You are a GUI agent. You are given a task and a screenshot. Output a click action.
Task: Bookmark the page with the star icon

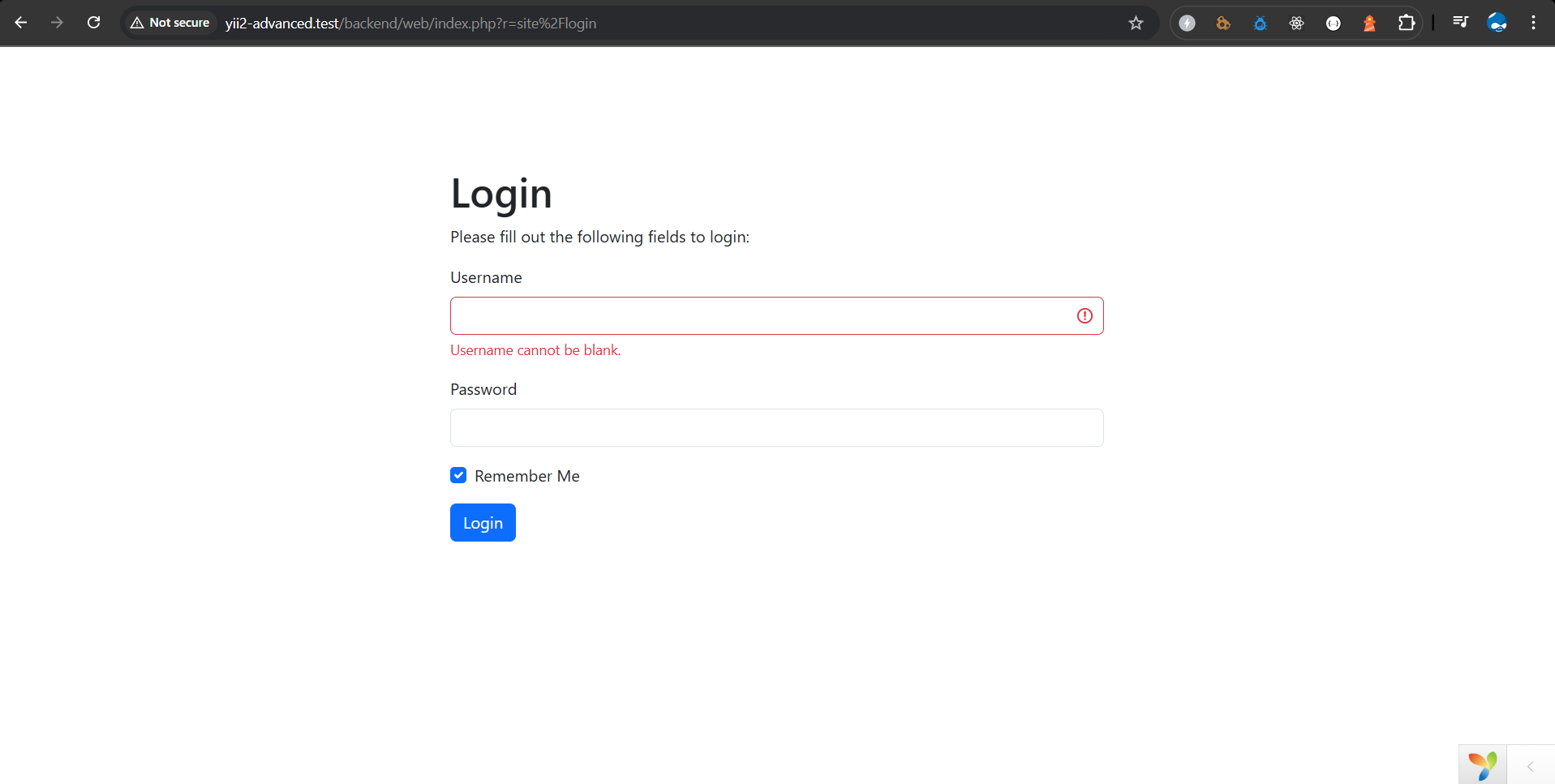point(1136,23)
